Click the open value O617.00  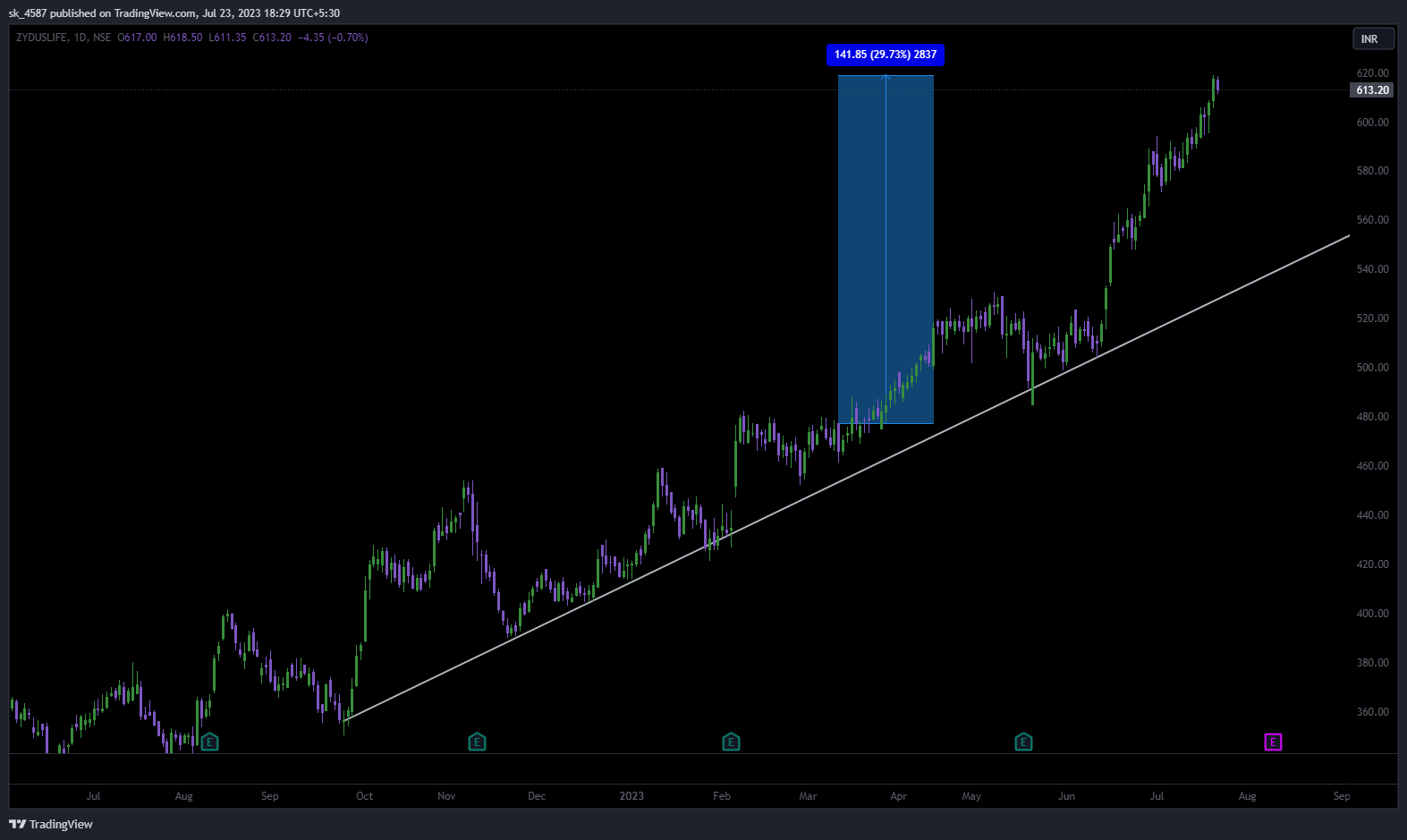pyautogui.click(x=137, y=38)
